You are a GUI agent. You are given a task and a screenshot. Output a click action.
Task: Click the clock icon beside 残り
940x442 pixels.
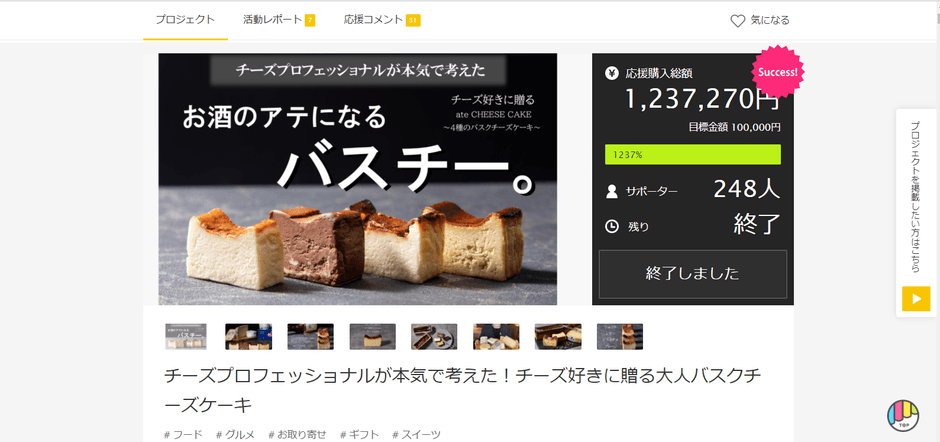(x=611, y=226)
